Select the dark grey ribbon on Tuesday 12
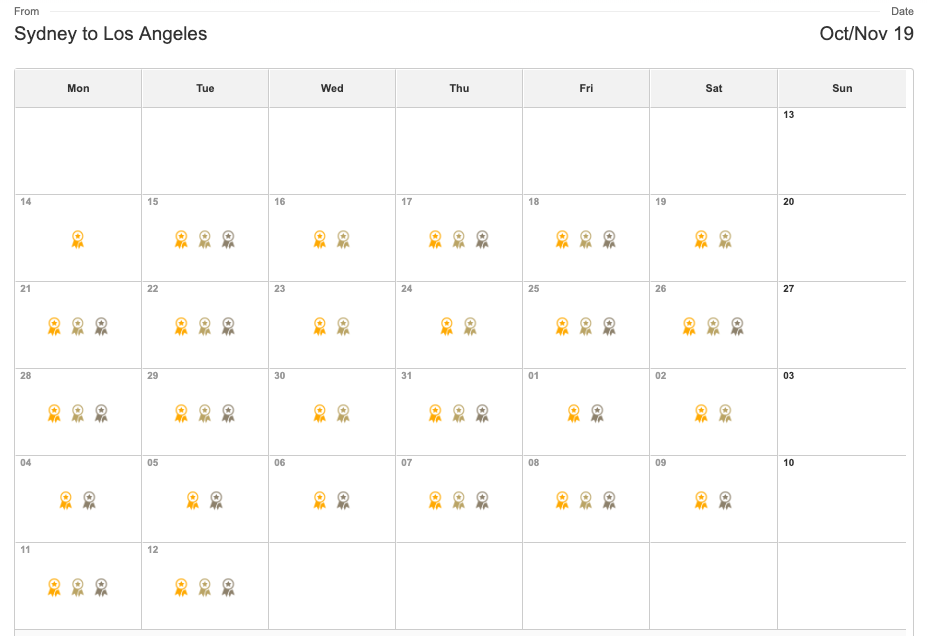Viewport: 927px width, 636px height. coord(228,587)
